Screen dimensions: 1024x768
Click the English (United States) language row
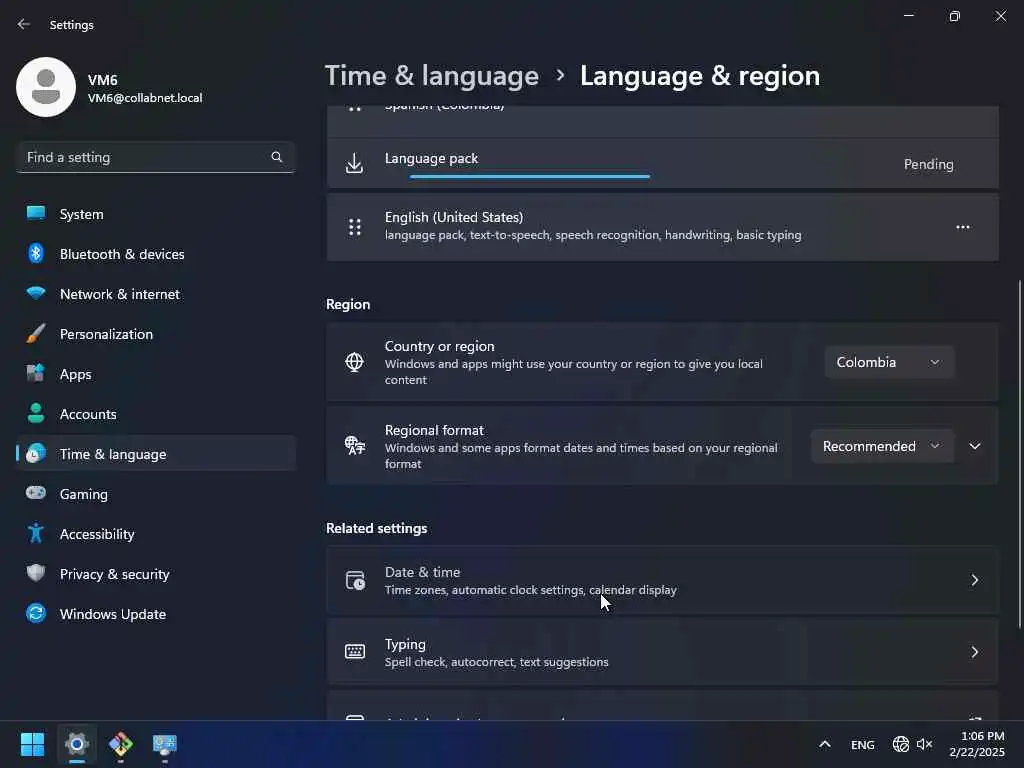coord(662,227)
